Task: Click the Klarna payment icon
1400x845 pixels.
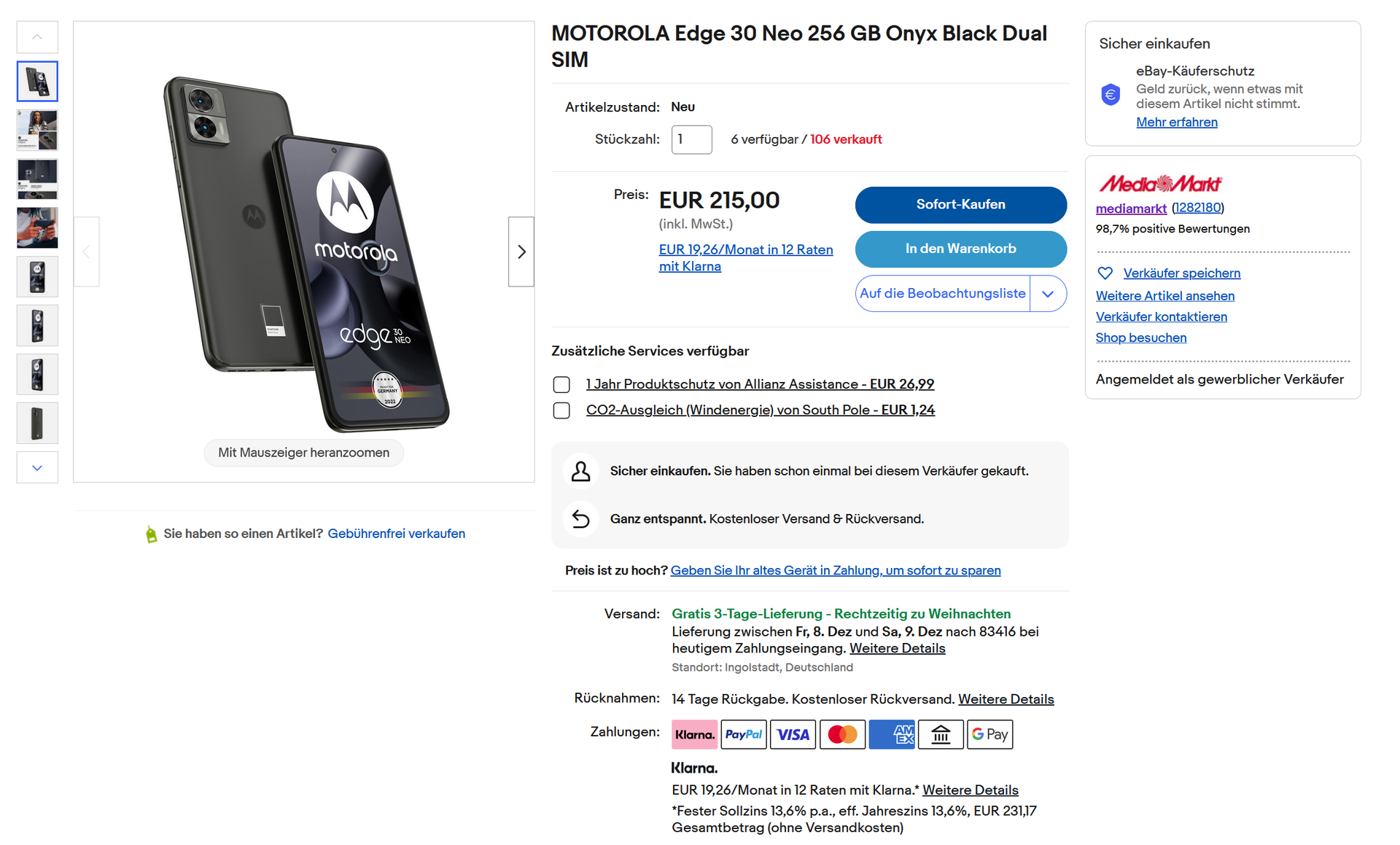Action: (694, 735)
